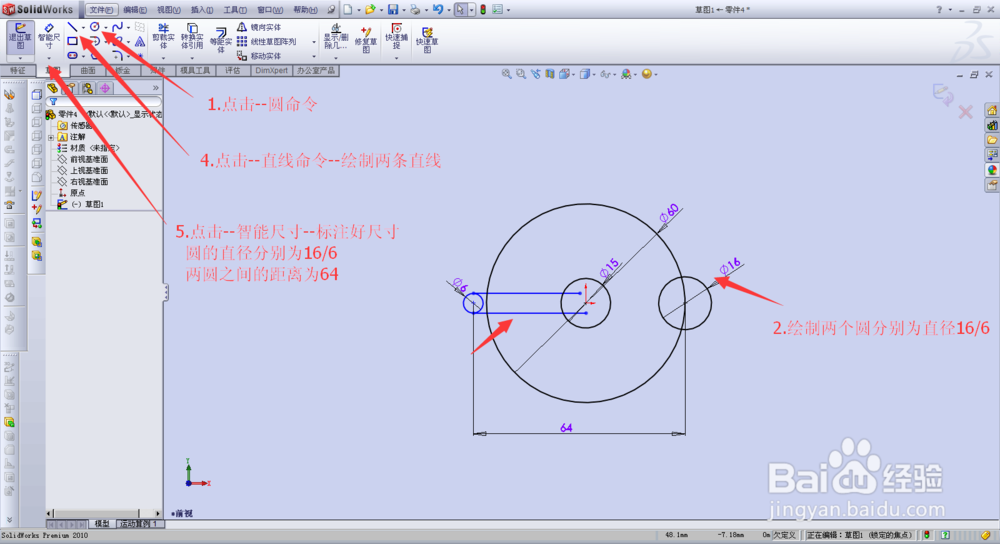Open the 剪裁实体 dropdown arrow
Screen dimensions: 1000x544
pyautogui.click(x=163, y=58)
